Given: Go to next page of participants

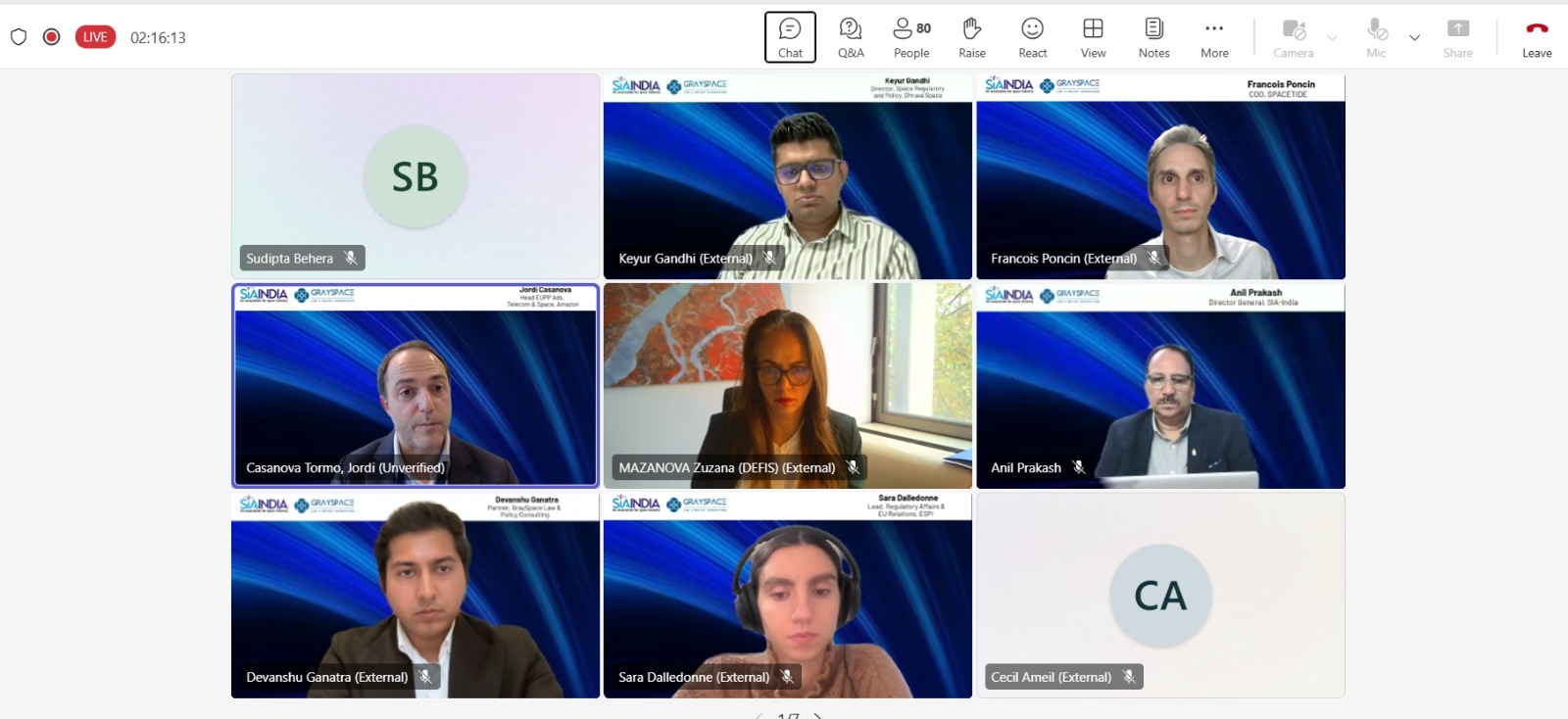Looking at the screenshot, I should click(x=818, y=715).
